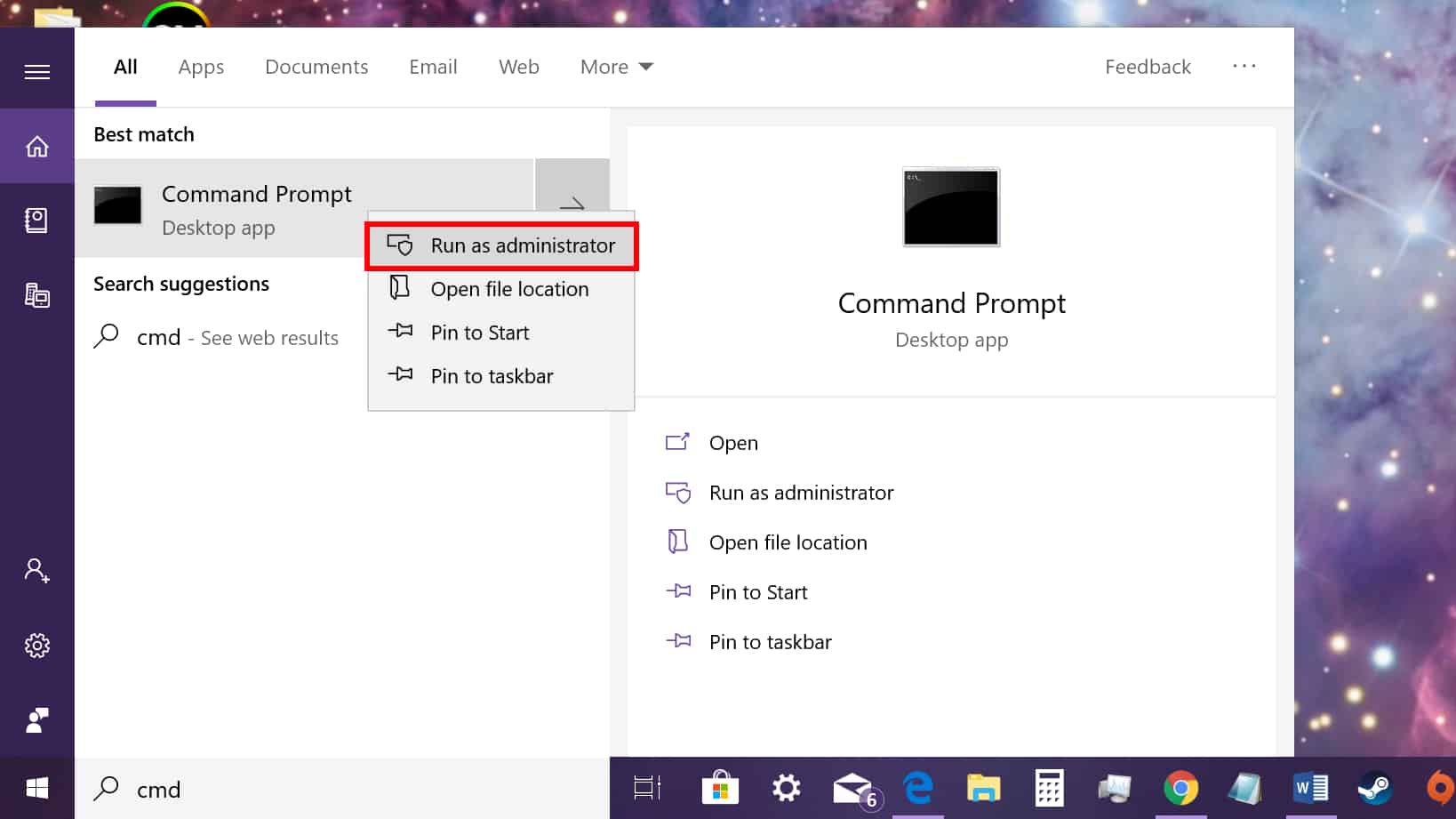
Task: Switch to the Documents search tab
Action: (316, 67)
